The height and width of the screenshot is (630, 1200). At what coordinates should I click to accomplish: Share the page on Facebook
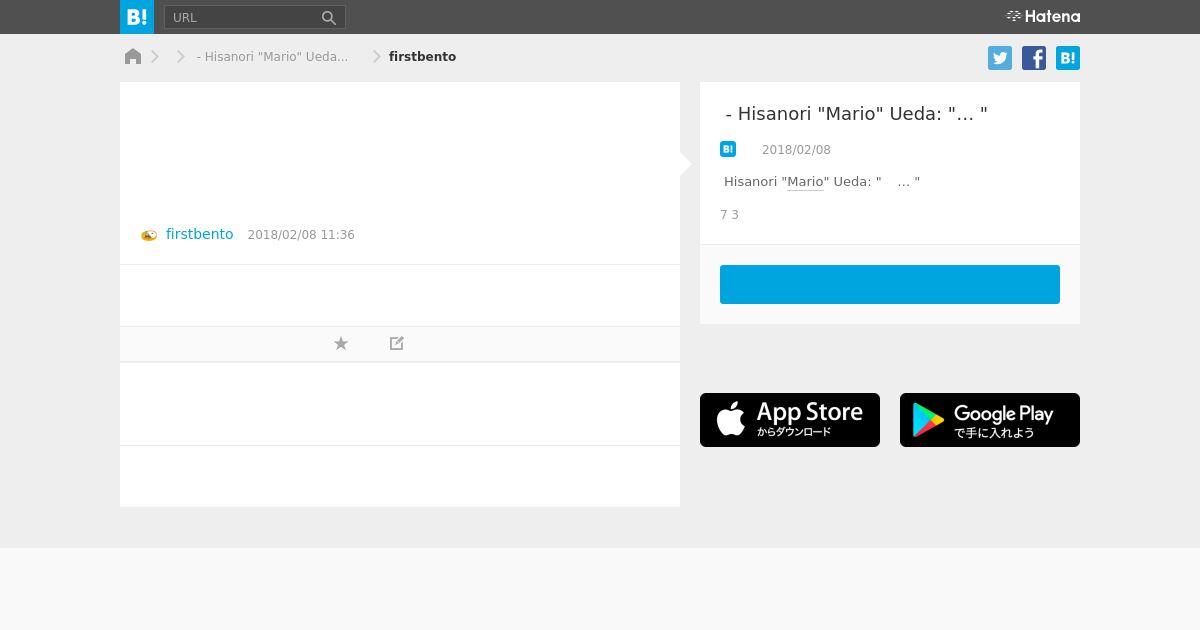point(1034,58)
